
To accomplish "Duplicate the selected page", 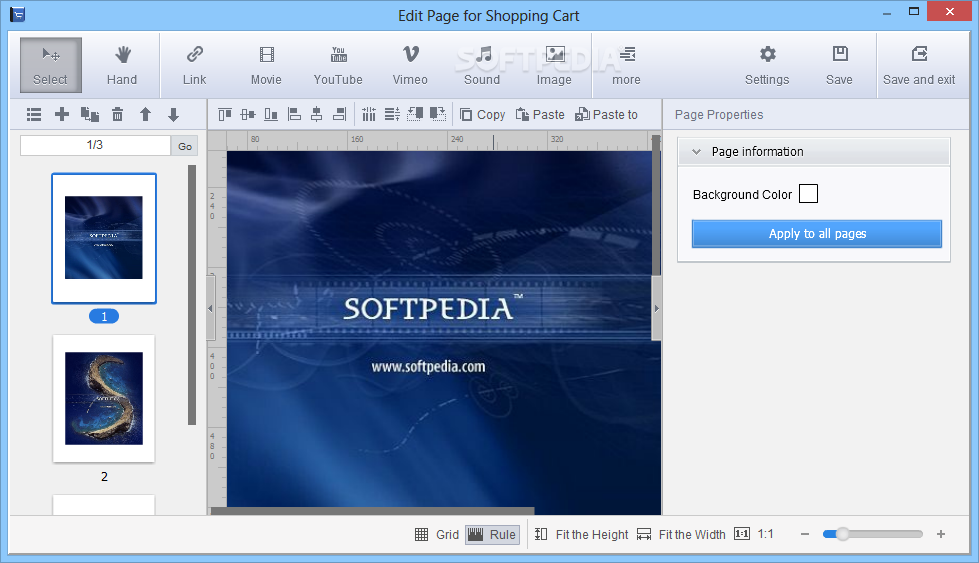I will [90, 114].
